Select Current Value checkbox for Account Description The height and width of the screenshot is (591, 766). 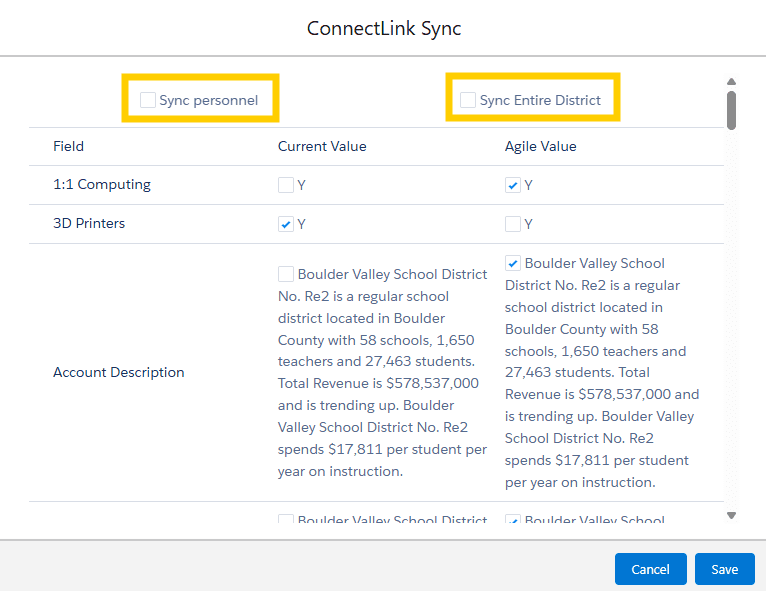[x=286, y=274]
